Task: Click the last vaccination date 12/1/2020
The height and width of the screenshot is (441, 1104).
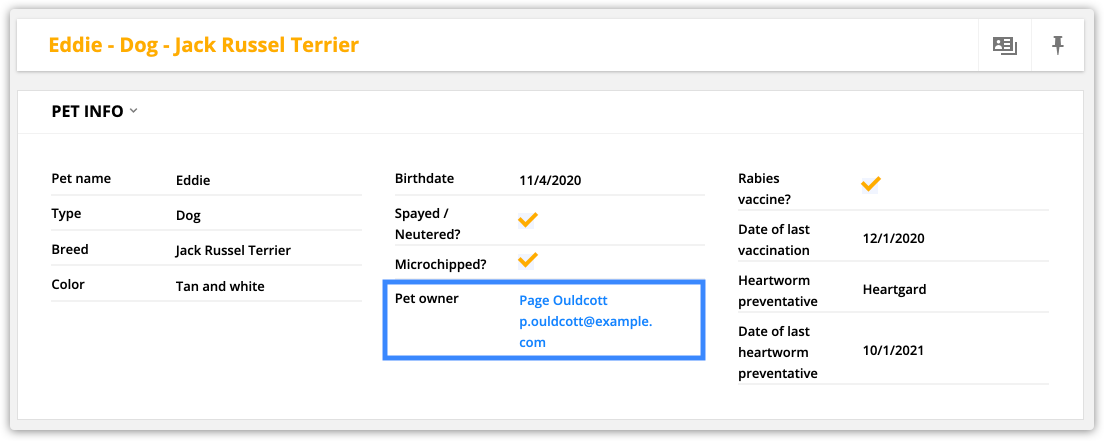Action: [893, 238]
